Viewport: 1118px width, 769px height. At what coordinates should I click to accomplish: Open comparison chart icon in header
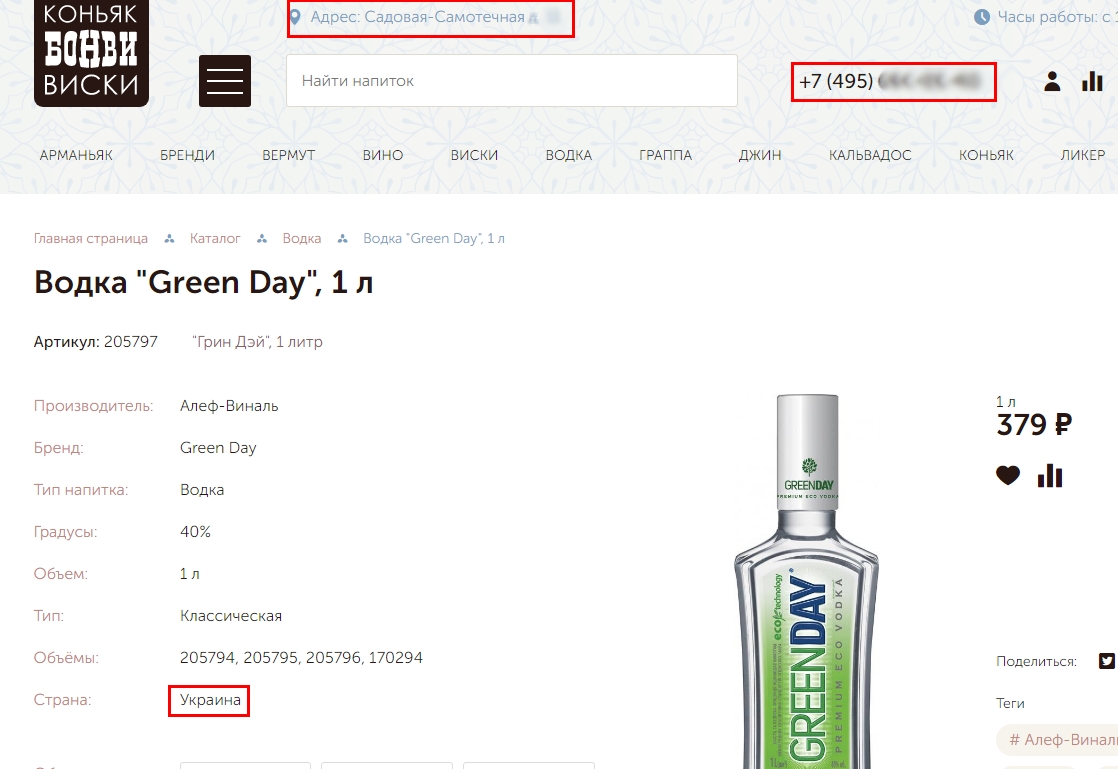[1092, 81]
